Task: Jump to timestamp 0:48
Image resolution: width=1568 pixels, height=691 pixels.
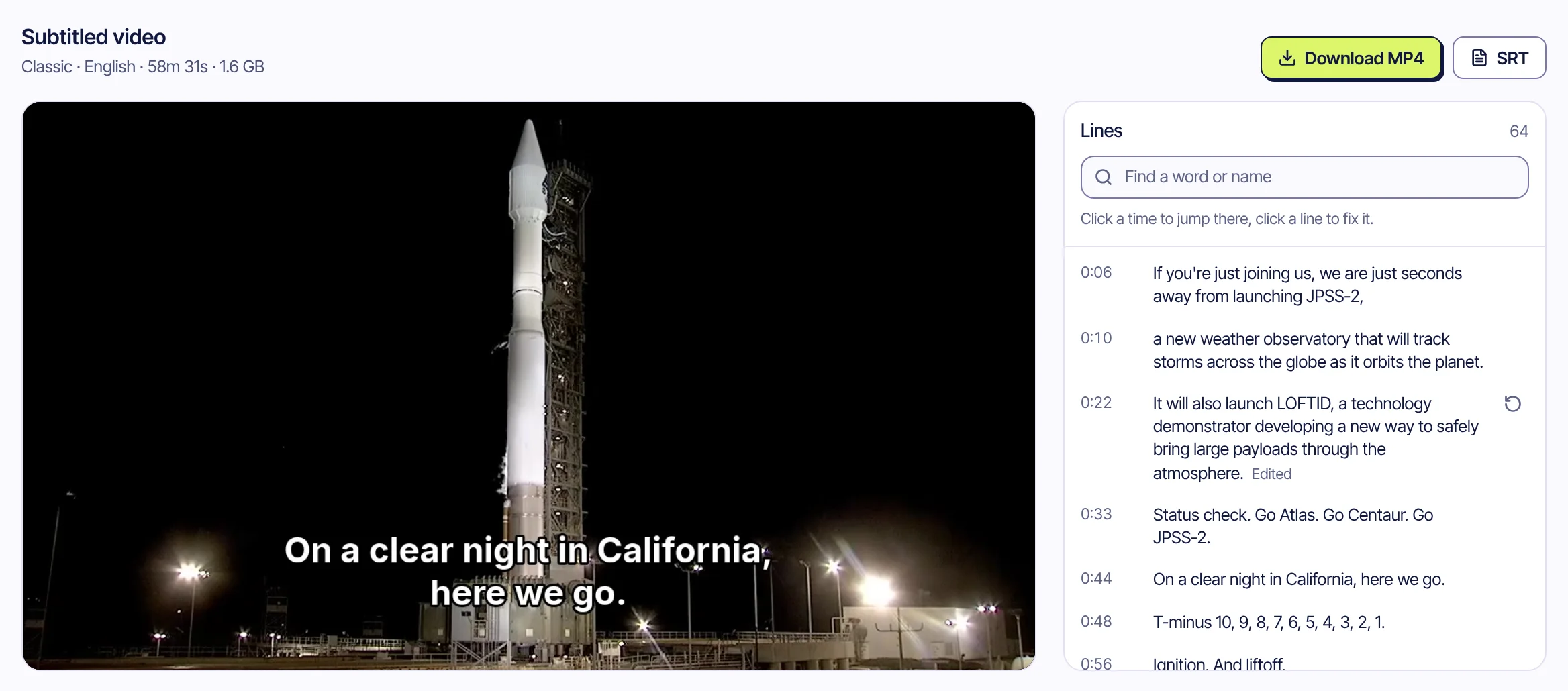Action: coord(1096,621)
